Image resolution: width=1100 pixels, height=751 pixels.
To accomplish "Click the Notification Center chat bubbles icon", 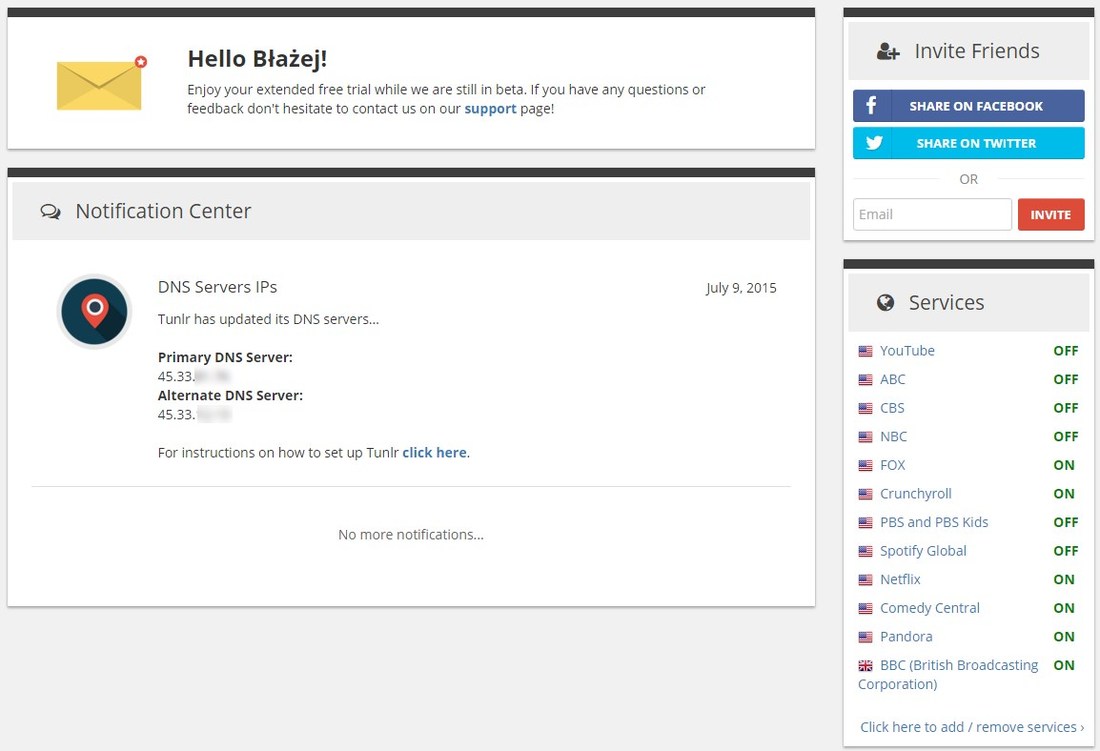I will 51,212.
